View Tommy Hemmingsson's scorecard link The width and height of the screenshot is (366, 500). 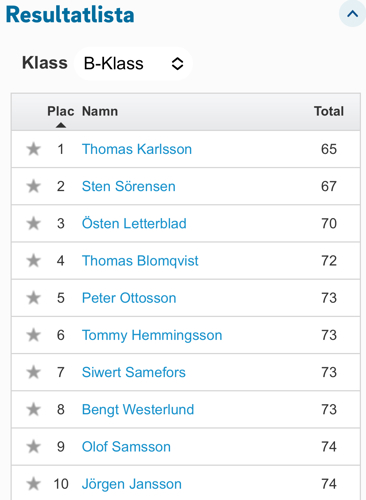point(152,335)
